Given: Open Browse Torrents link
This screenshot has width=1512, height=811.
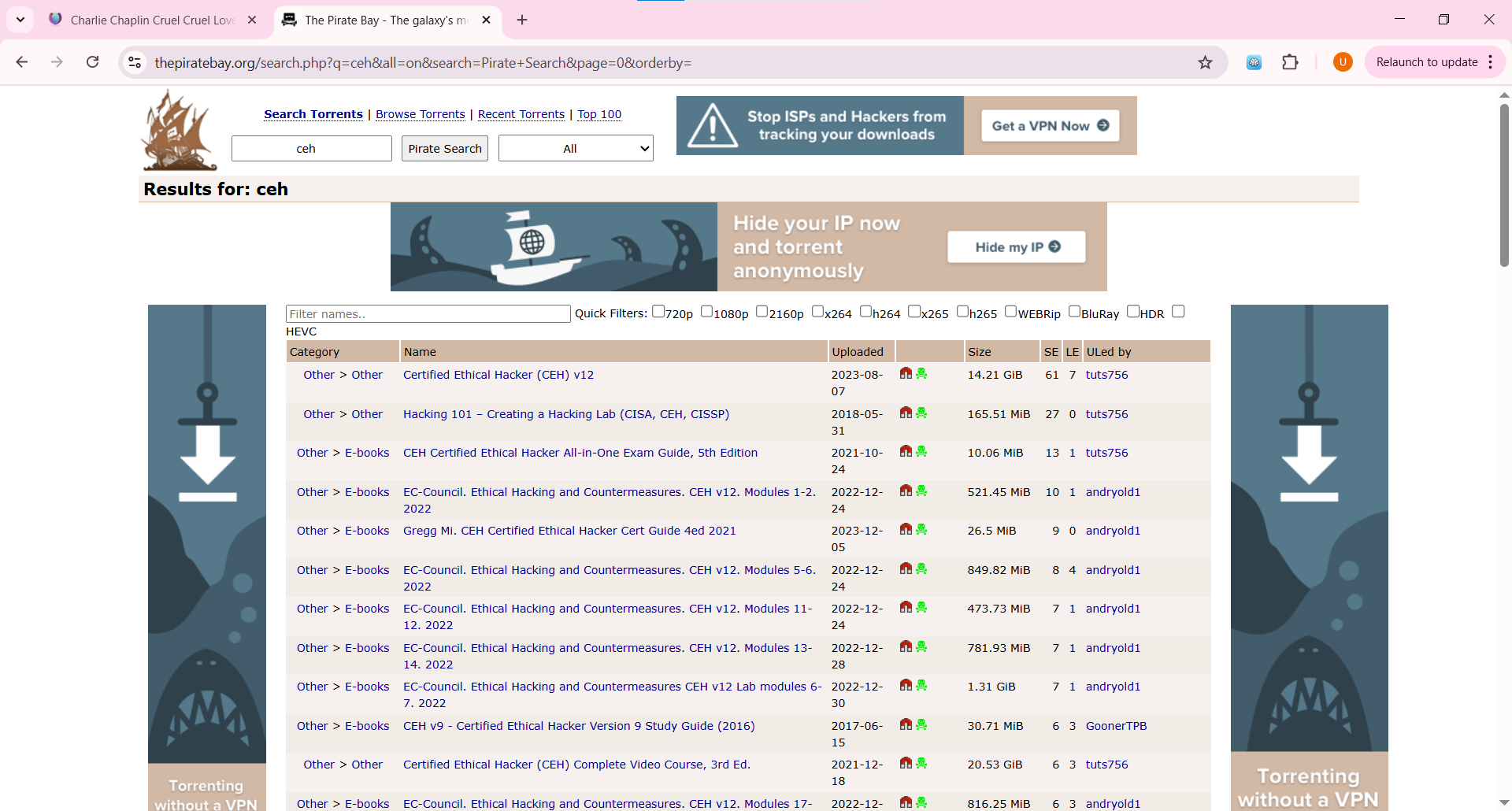Looking at the screenshot, I should tap(421, 114).
